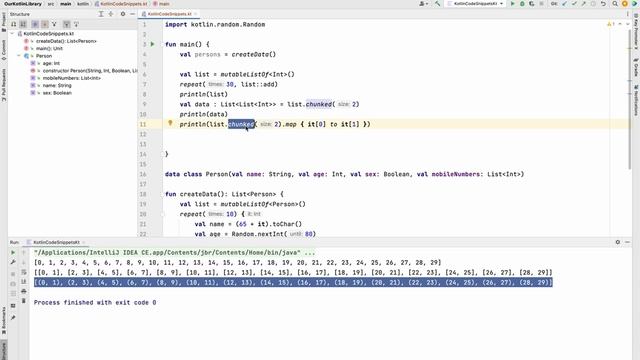Toggle show fields in Structure toolbar
The height and width of the screenshot is (360, 640).
click(x=44, y=24)
